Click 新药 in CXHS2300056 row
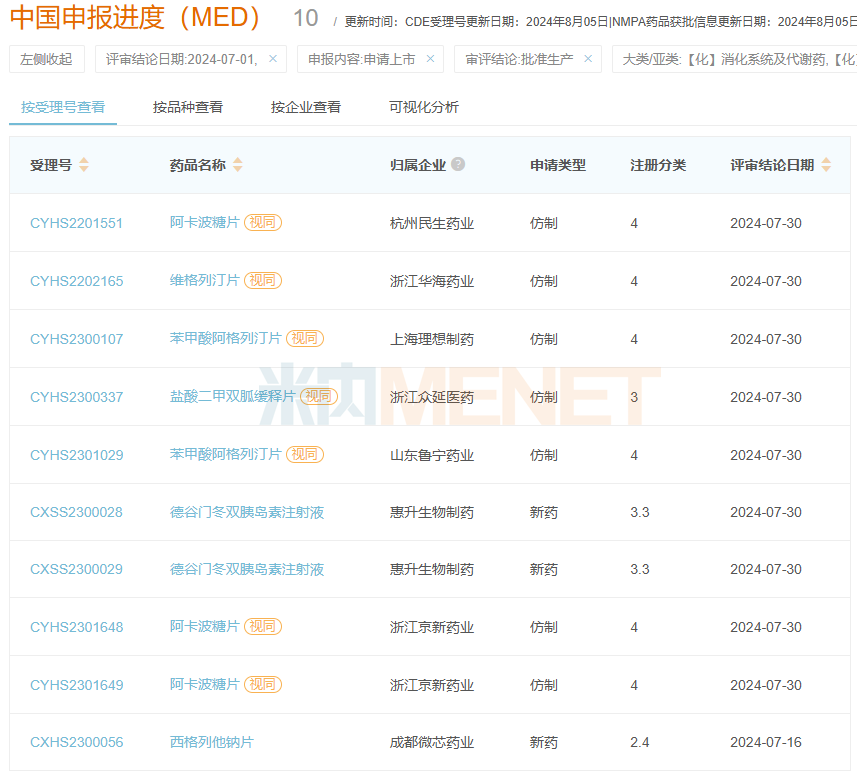This screenshot has width=857, height=776. point(544,742)
